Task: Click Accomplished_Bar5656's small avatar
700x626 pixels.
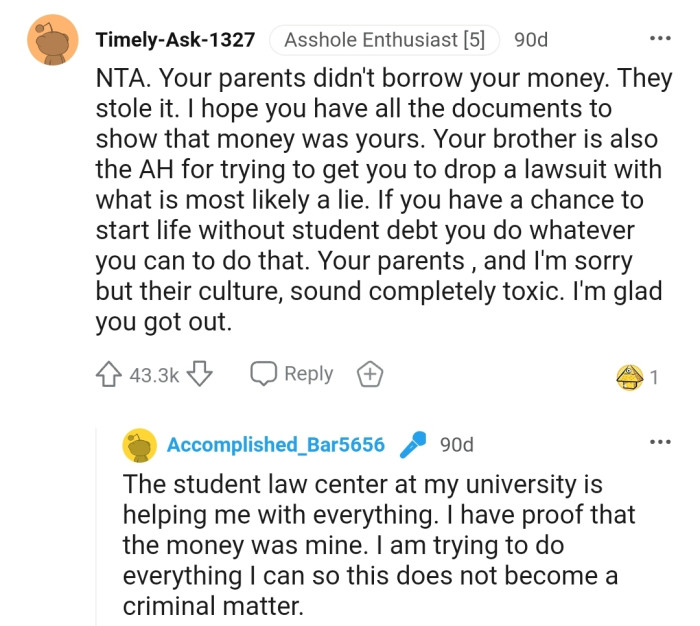Action: tap(140, 445)
